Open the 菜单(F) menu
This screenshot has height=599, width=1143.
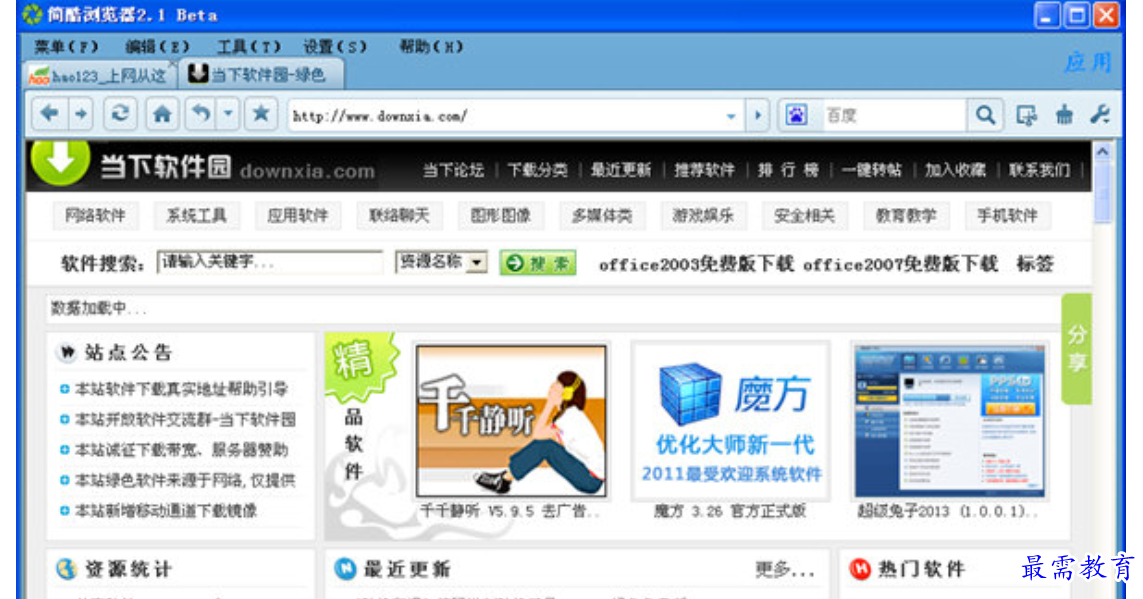(x=66, y=47)
